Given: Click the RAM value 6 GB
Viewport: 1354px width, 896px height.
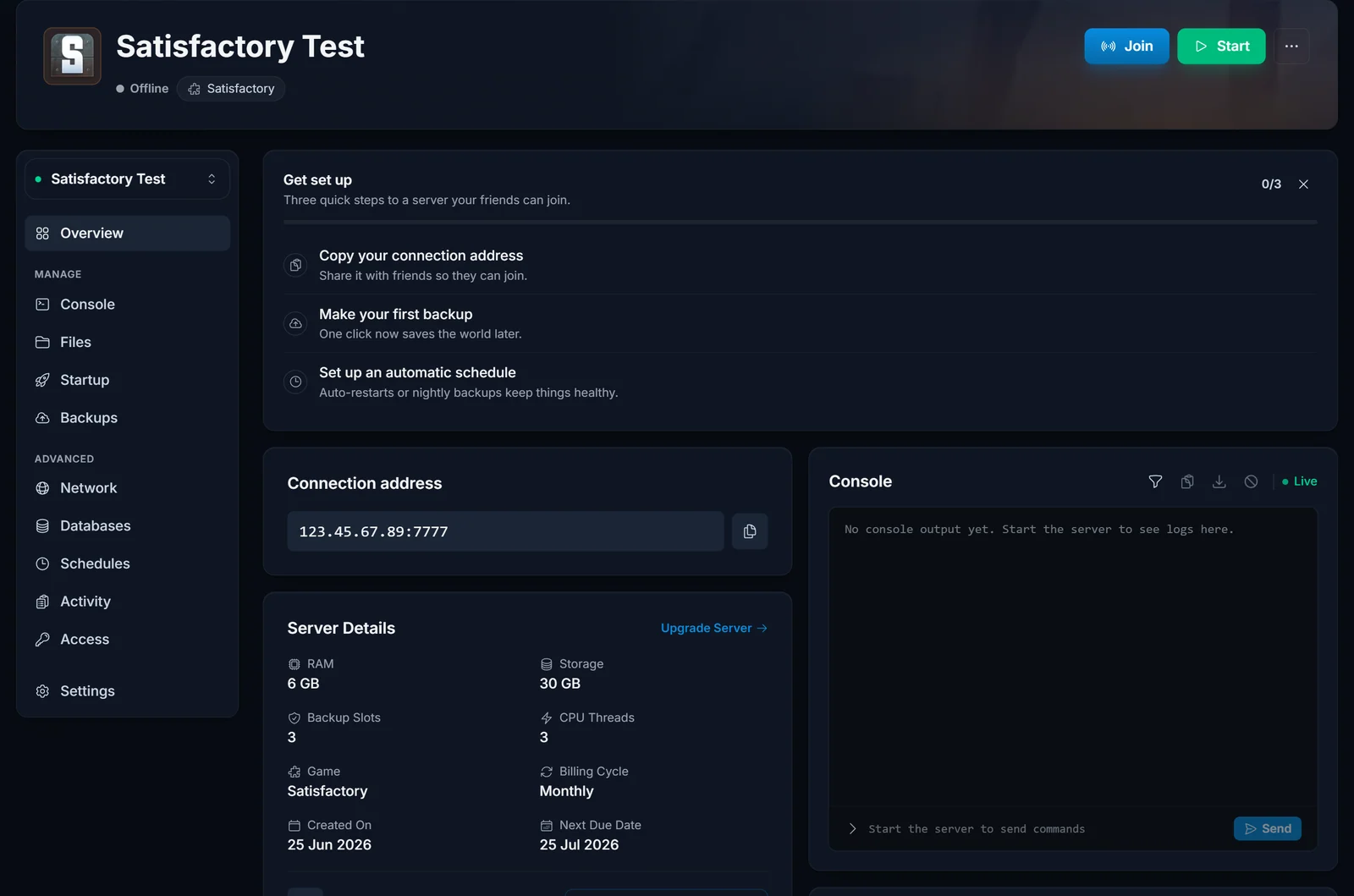Looking at the screenshot, I should (303, 684).
